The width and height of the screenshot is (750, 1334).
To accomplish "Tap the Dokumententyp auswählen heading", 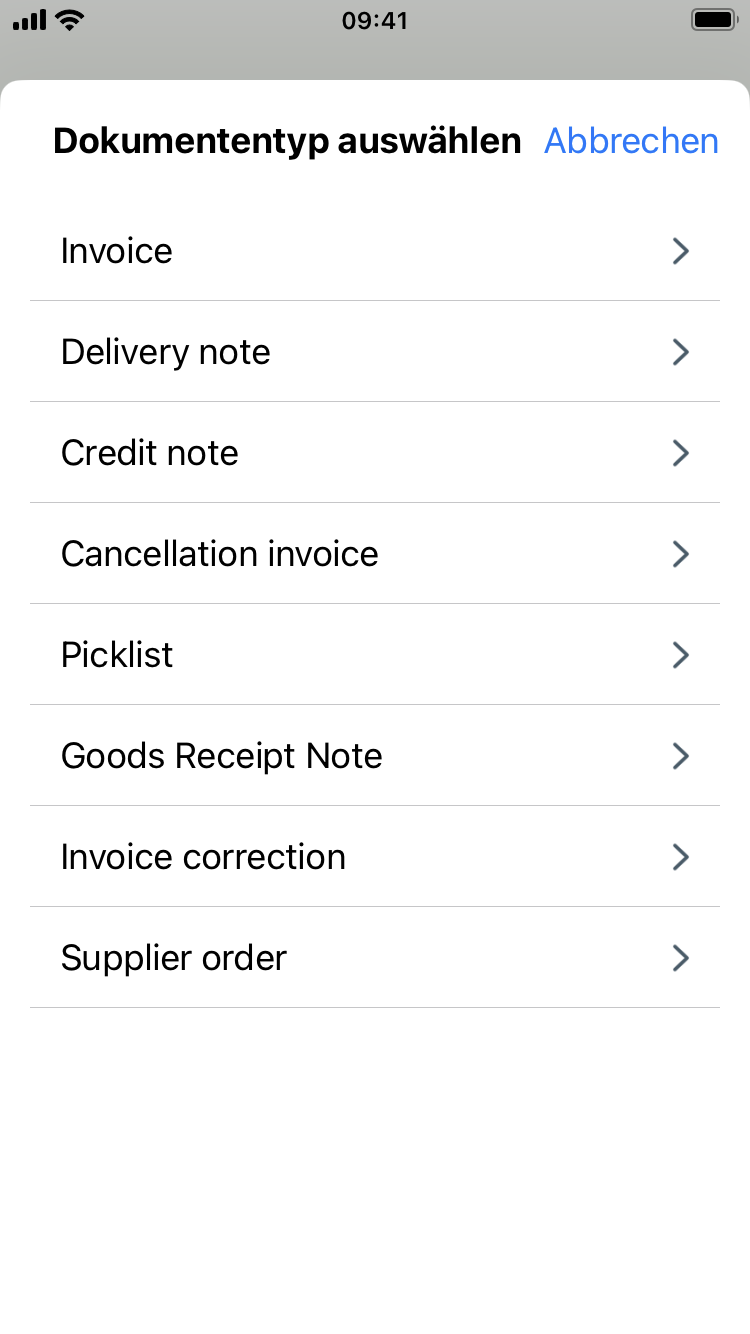I will click(x=287, y=141).
